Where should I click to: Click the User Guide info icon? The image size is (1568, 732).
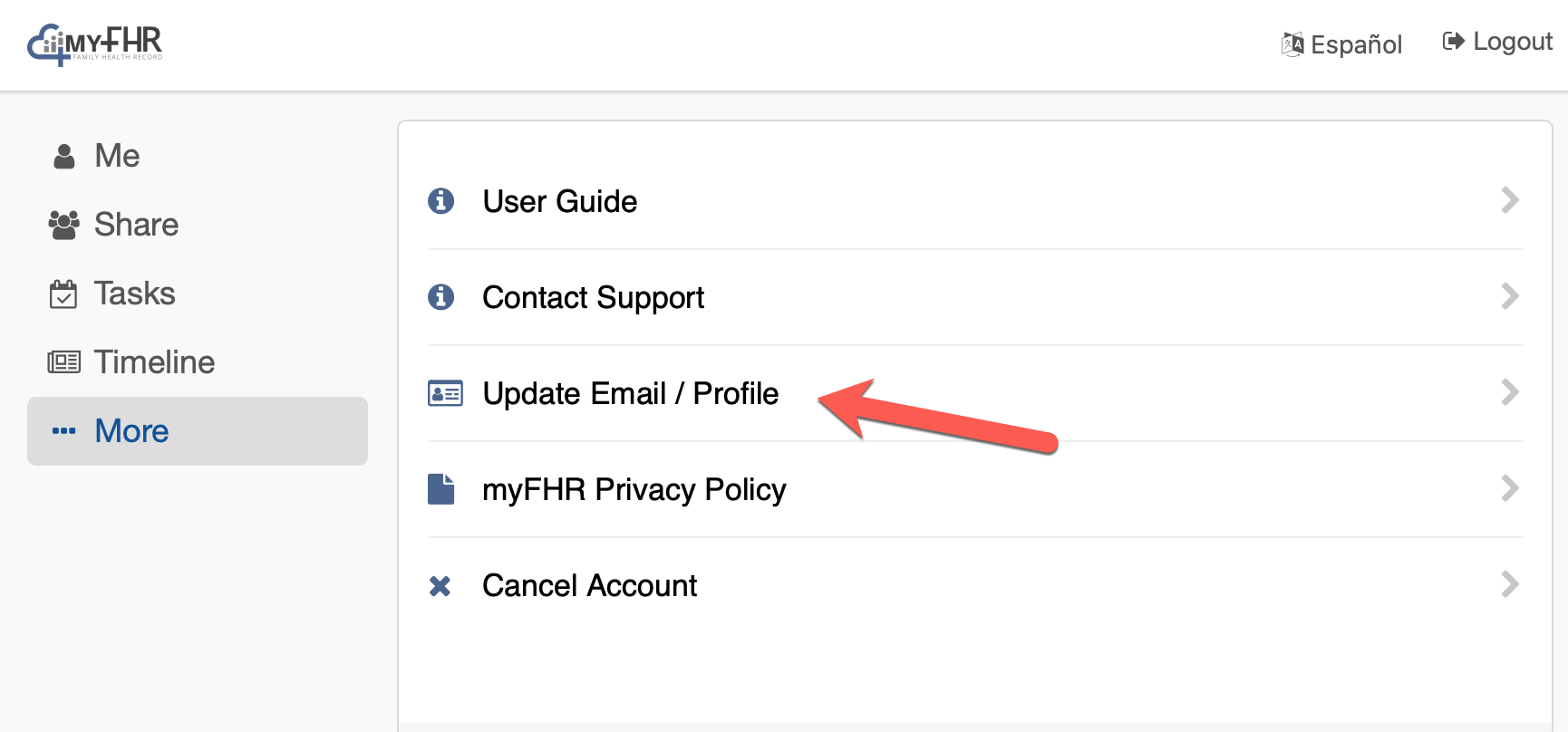pos(441,200)
